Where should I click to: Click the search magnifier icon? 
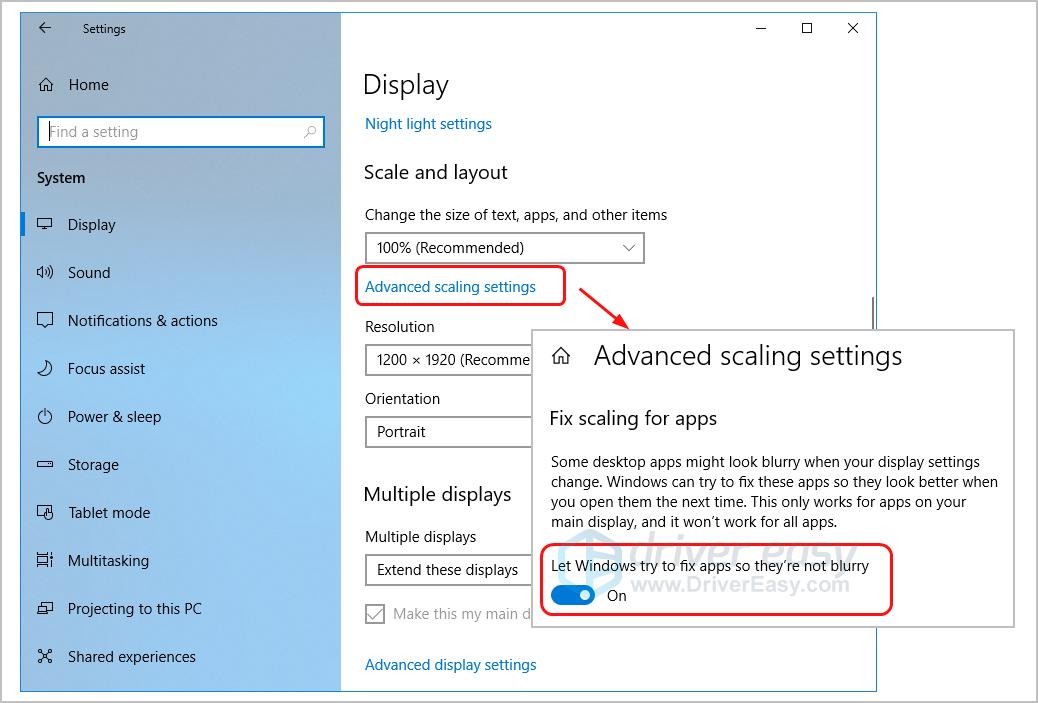coord(310,132)
